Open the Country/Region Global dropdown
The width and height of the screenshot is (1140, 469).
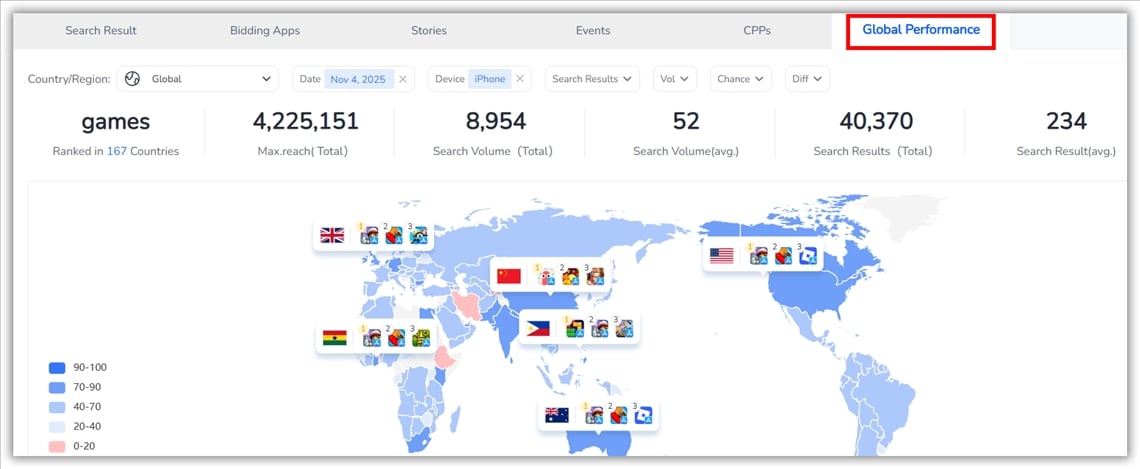198,79
